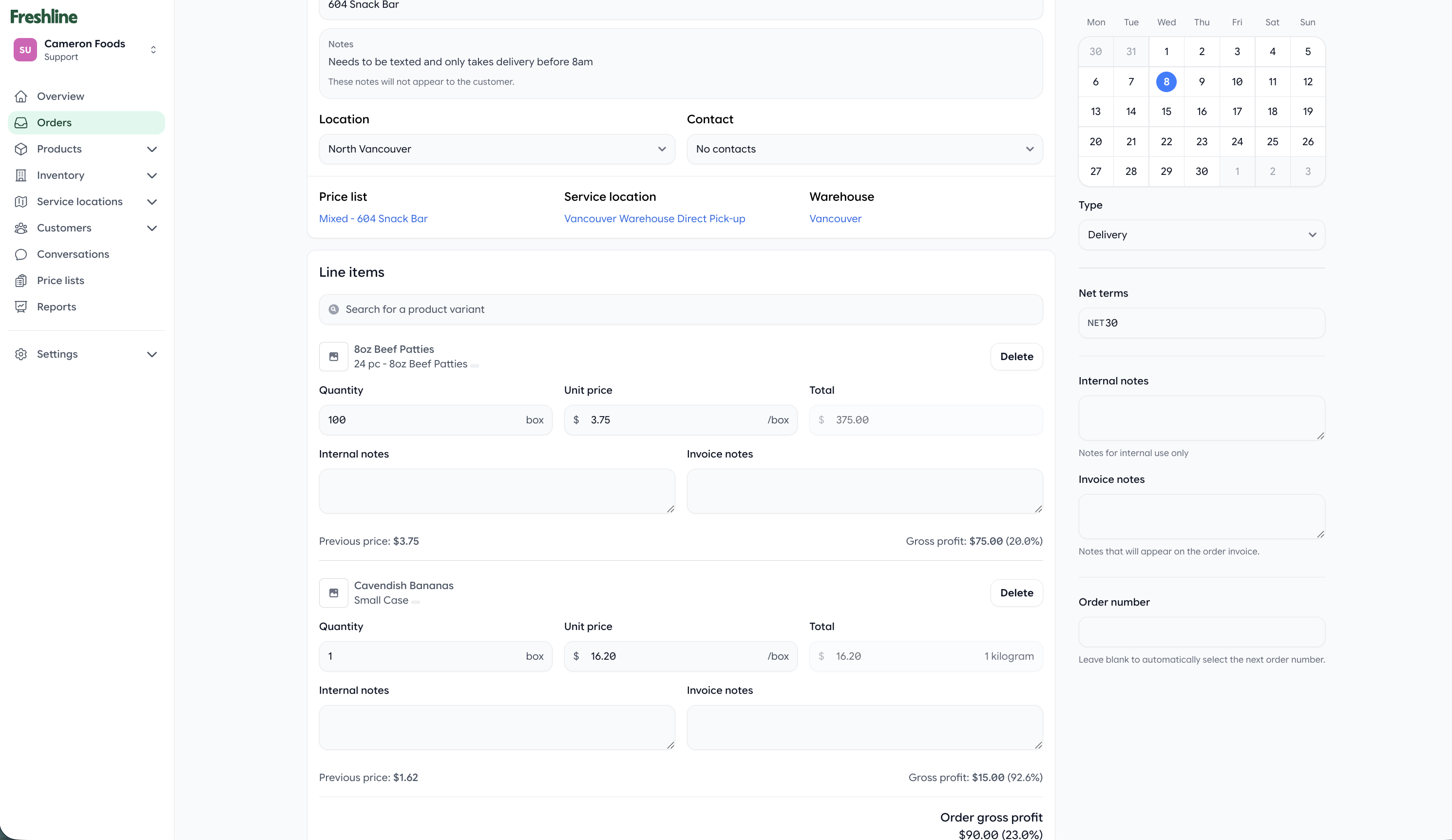The height and width of the screenshot is (840, 1452).
Task: Select day 15 in the calendar
Action: (x=1166, y=111)
